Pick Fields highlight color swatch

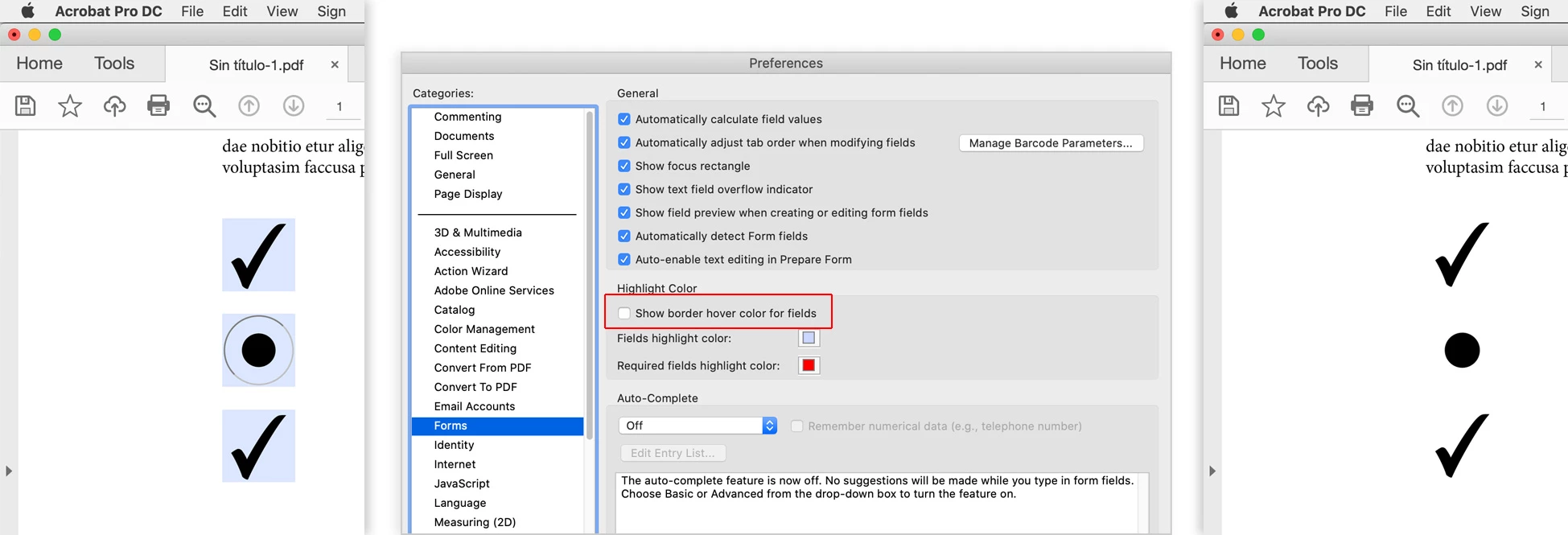(809, 338)
